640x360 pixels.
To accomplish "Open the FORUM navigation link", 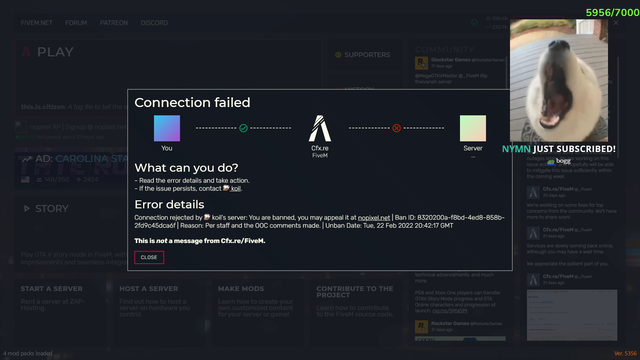I will click(76, 23).
